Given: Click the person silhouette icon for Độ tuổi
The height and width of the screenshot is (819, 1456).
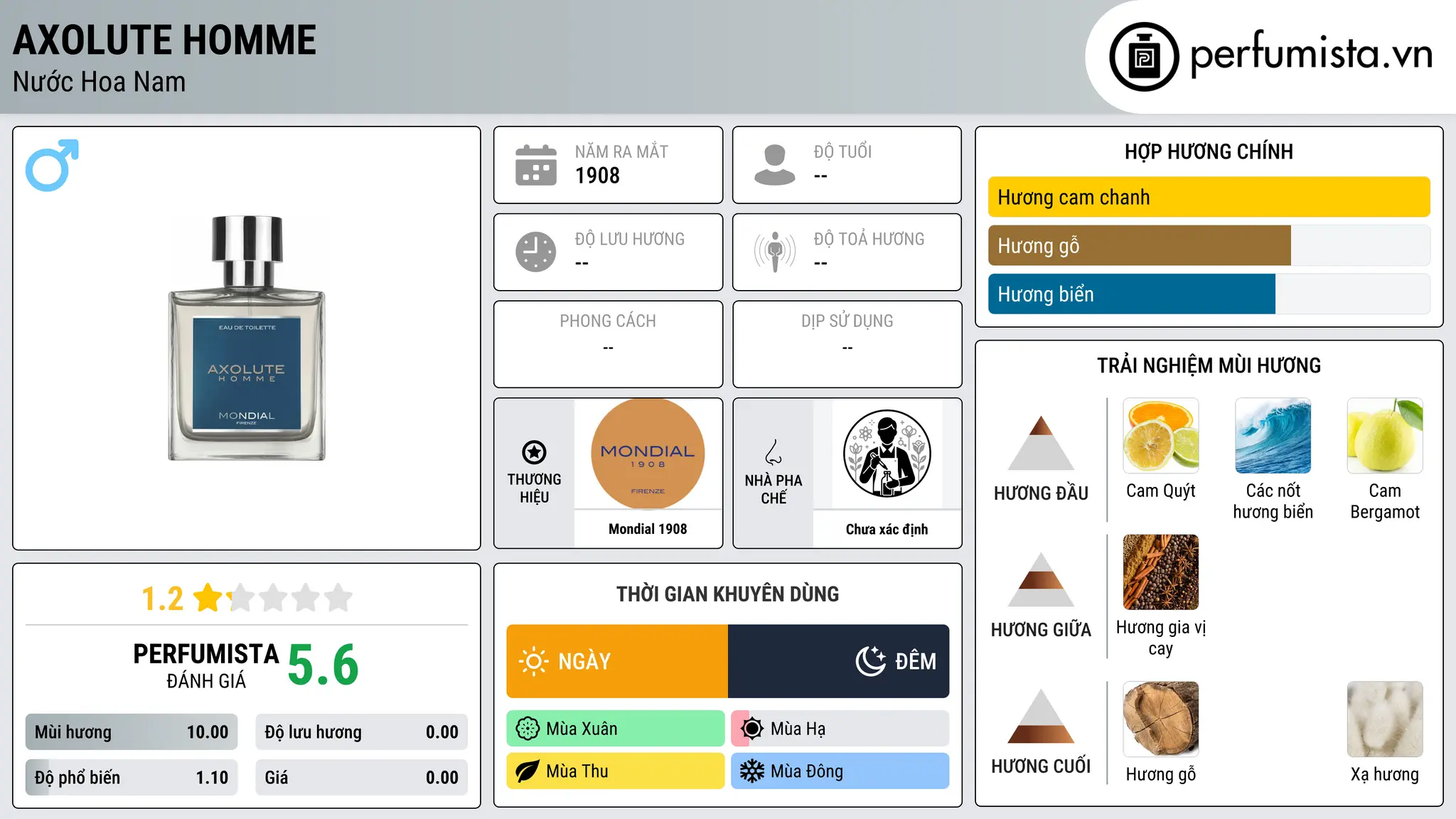Looking at the screenshot, I should click(x=774, y=165).
